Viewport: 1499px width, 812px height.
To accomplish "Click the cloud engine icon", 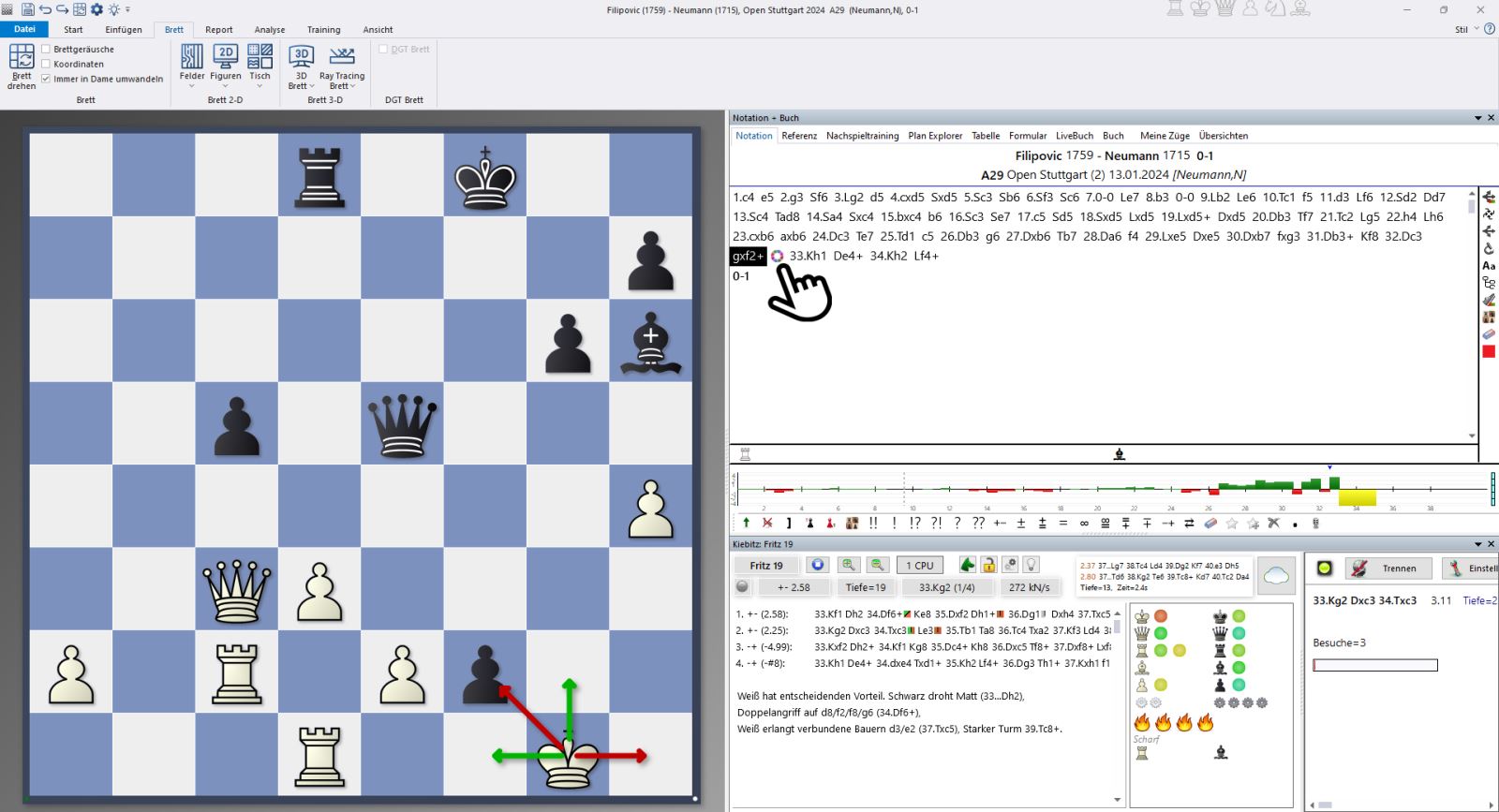I will click(1276, 576).
